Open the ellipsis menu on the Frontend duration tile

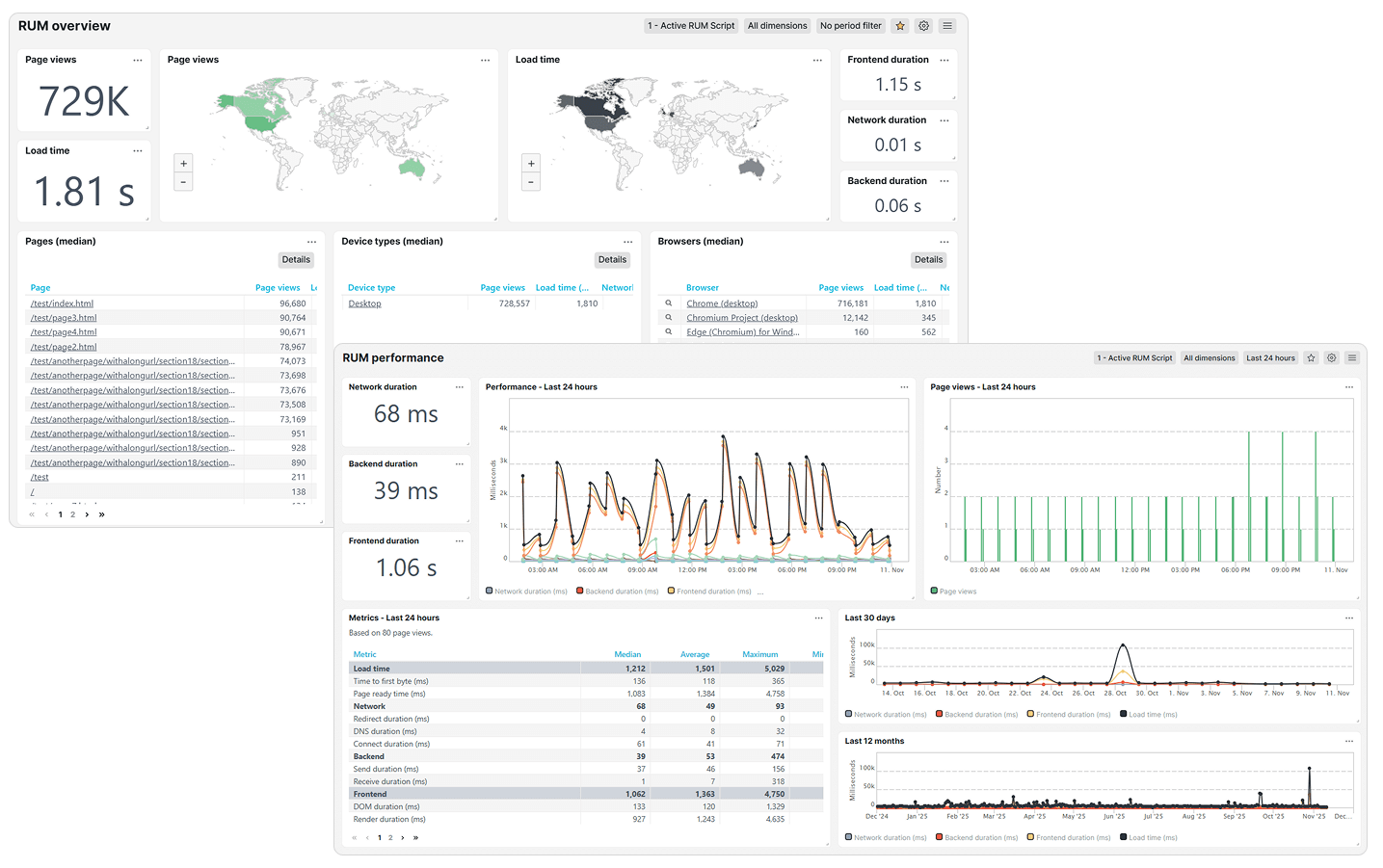(x=943, y=60)
